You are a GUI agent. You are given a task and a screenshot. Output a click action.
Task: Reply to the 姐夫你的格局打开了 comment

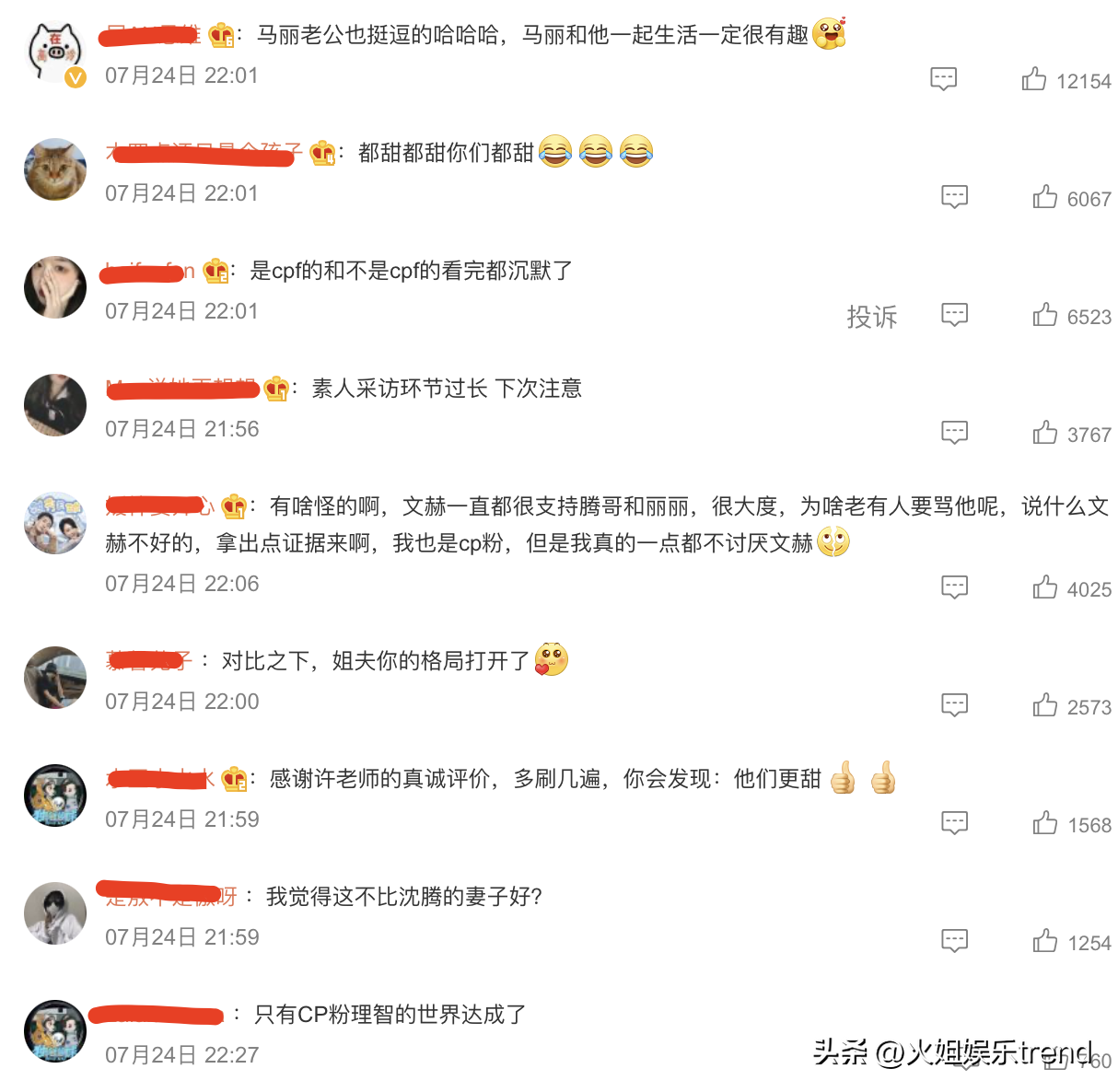coord(954,705)
